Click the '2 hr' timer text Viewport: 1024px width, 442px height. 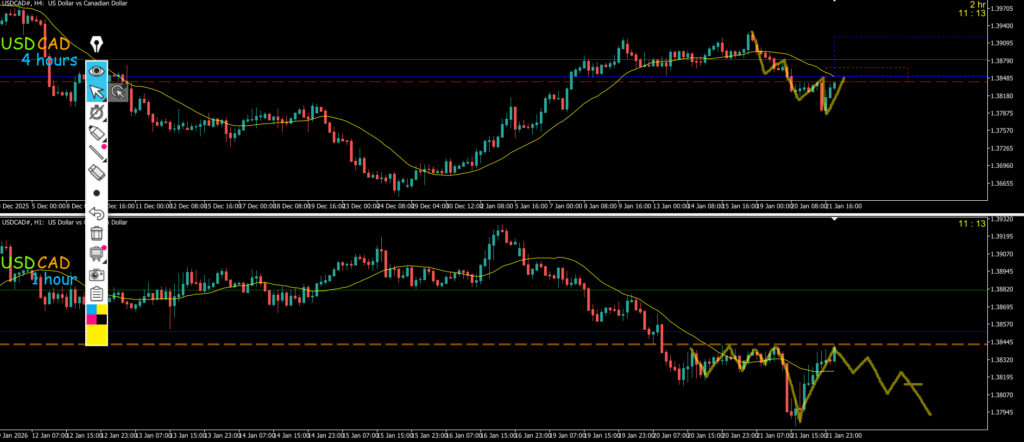tap(978, 4)
